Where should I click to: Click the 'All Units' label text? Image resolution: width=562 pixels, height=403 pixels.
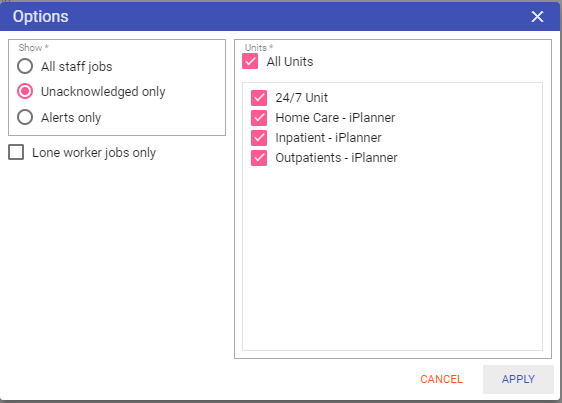[290, 62]
